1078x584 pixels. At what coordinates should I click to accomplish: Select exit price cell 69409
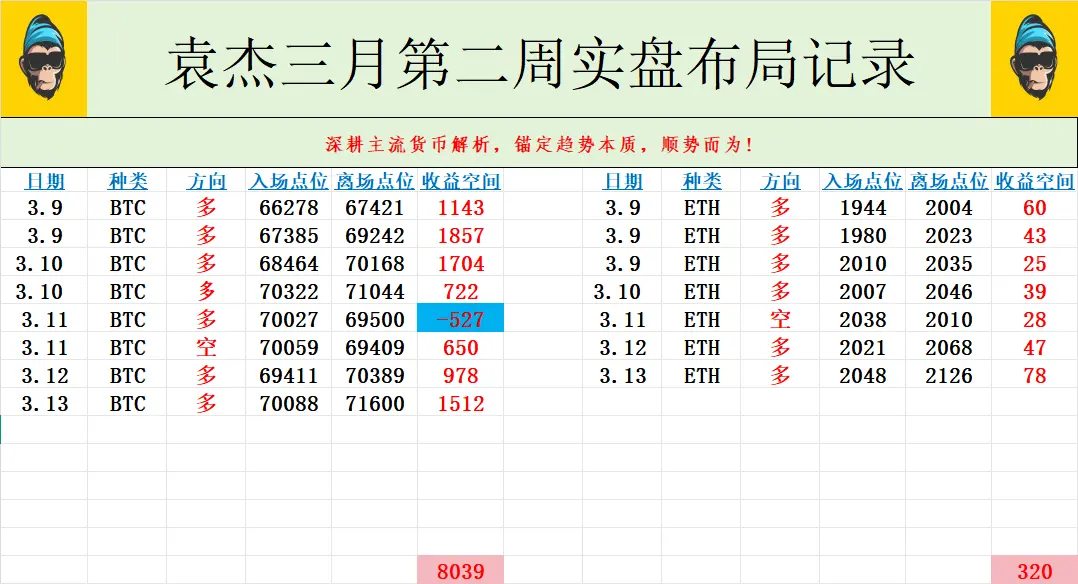pos(375,347)
